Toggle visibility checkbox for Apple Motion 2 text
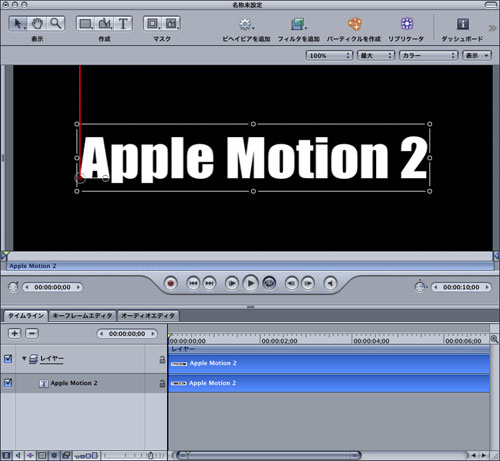 (8, 383)
